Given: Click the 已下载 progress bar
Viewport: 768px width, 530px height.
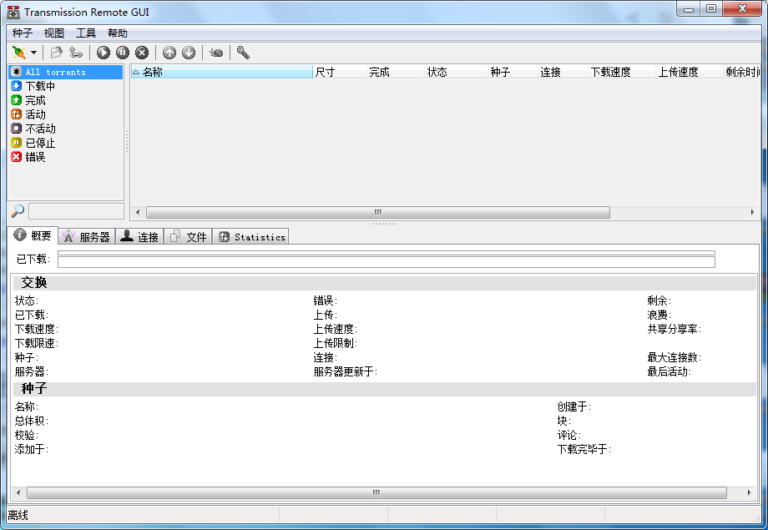Looking at the screenshot, I should 386,259.
